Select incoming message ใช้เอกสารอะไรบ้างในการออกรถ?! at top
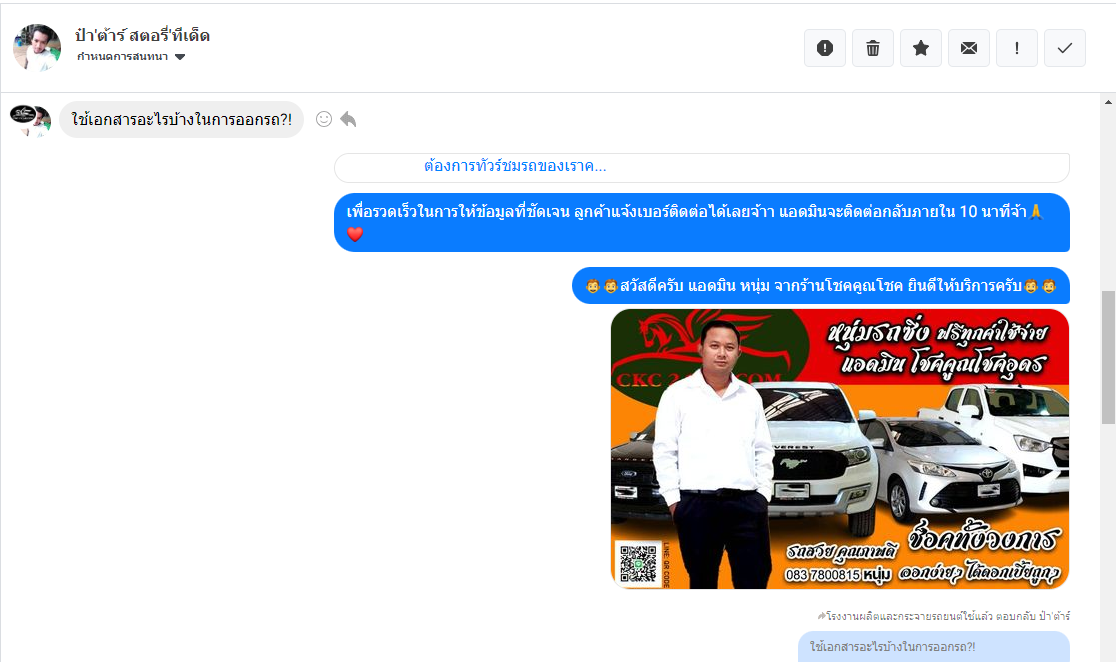The width and height of the screenshot is (1116, 662). click(x=181, y=119)
